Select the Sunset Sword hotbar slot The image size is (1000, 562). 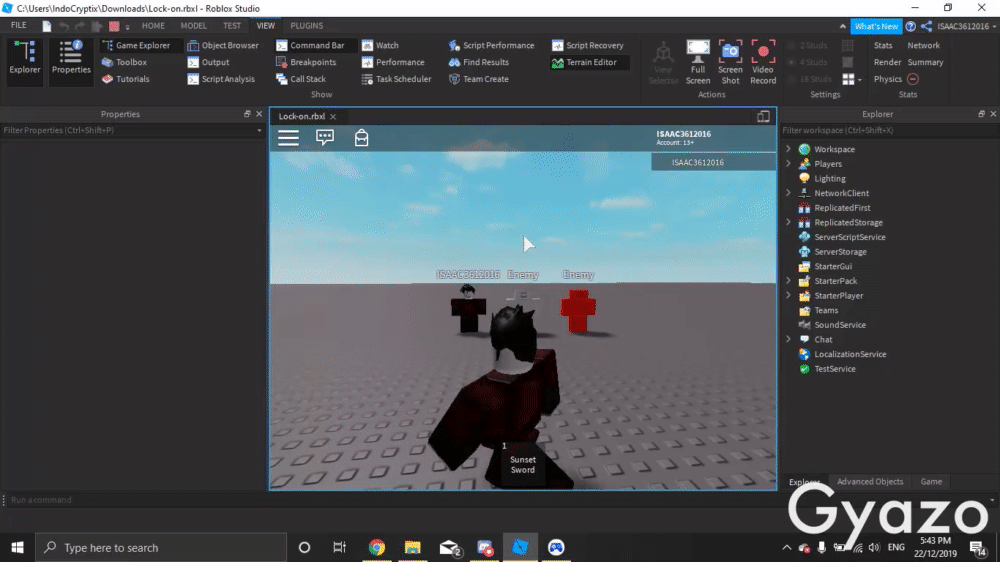pyautogui.click(x=522, y=464)
